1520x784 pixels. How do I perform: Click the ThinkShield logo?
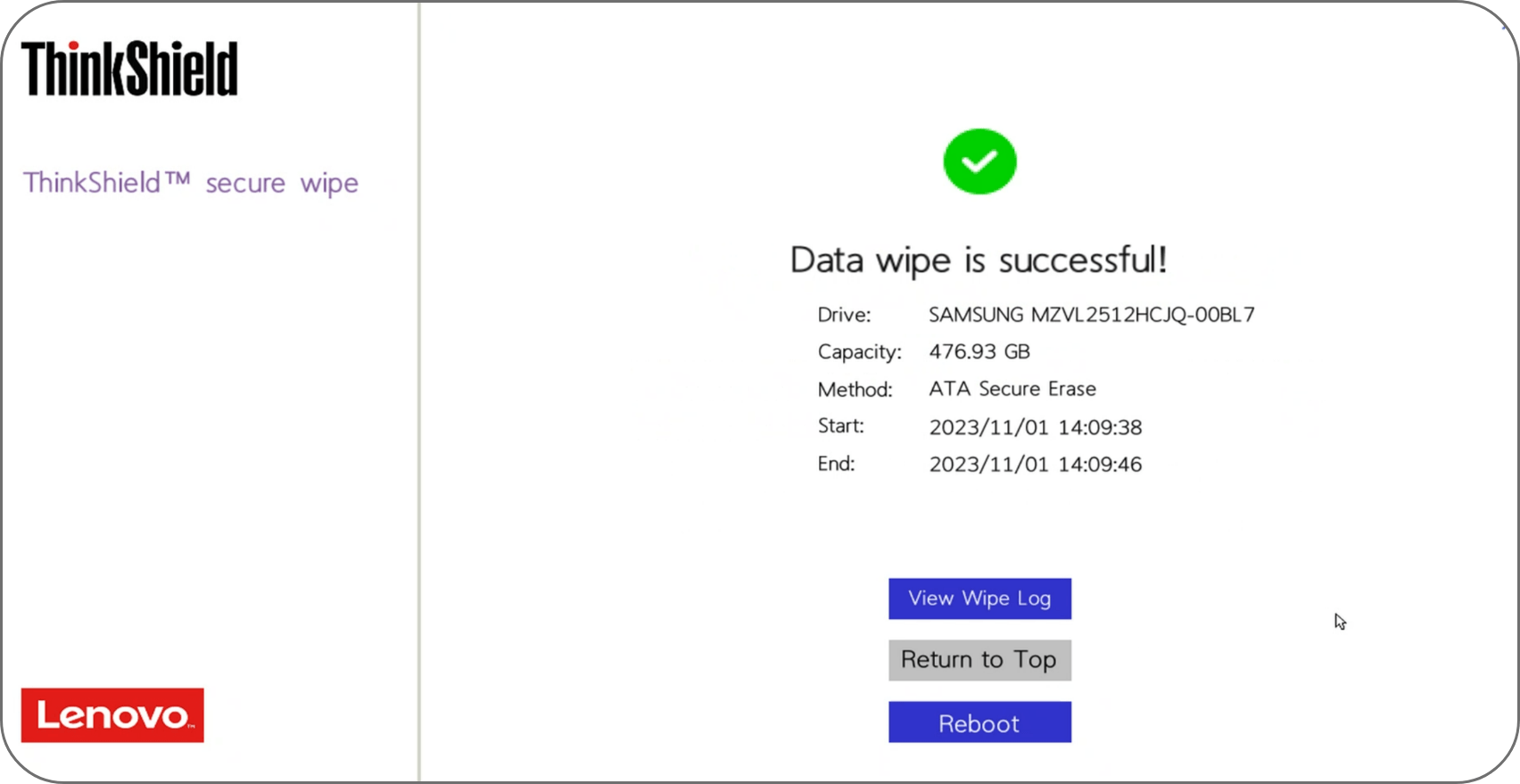click(x=129, y=69)
